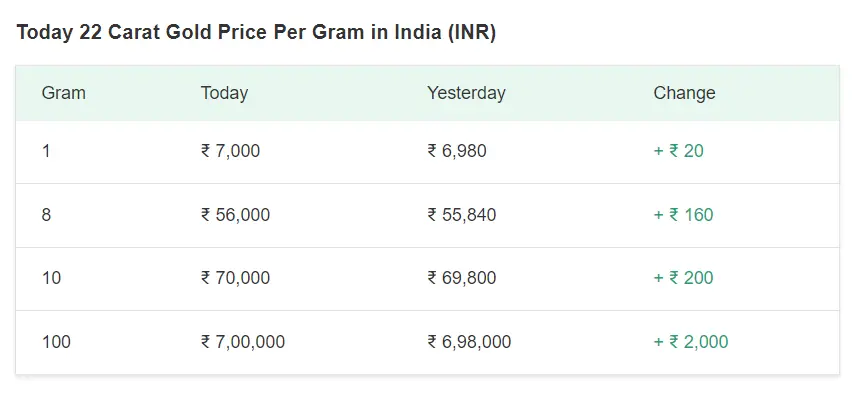Click today's price ₹ 7,00,000

point(243,342)
